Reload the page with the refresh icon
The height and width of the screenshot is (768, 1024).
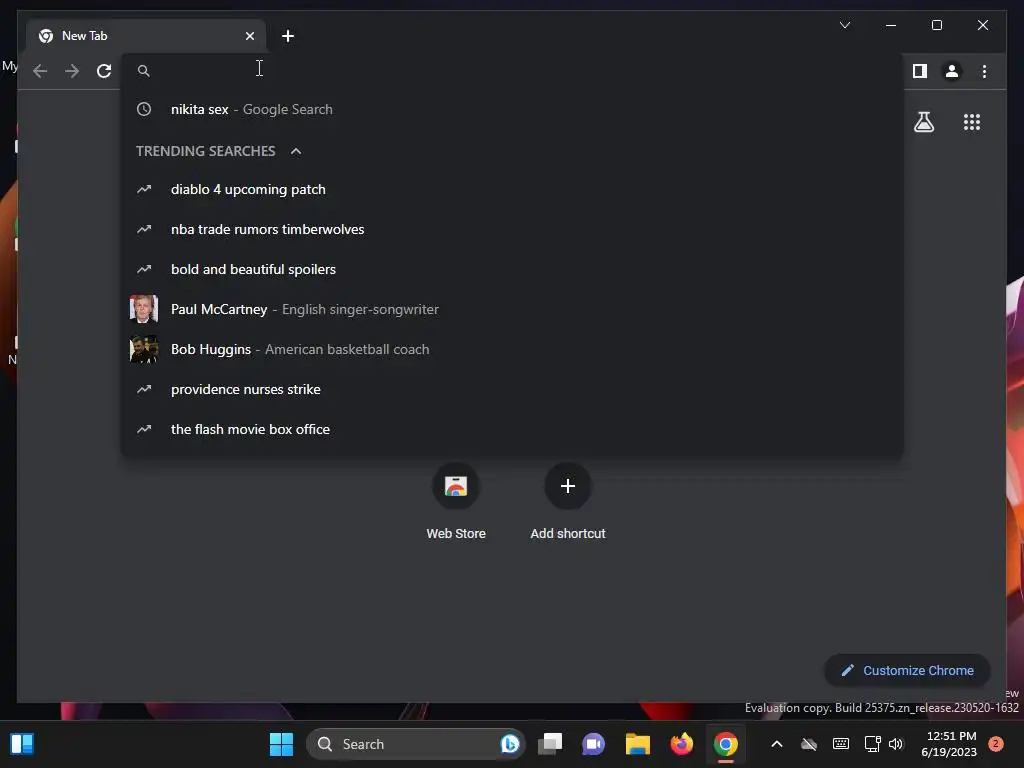tap(104, 71)
